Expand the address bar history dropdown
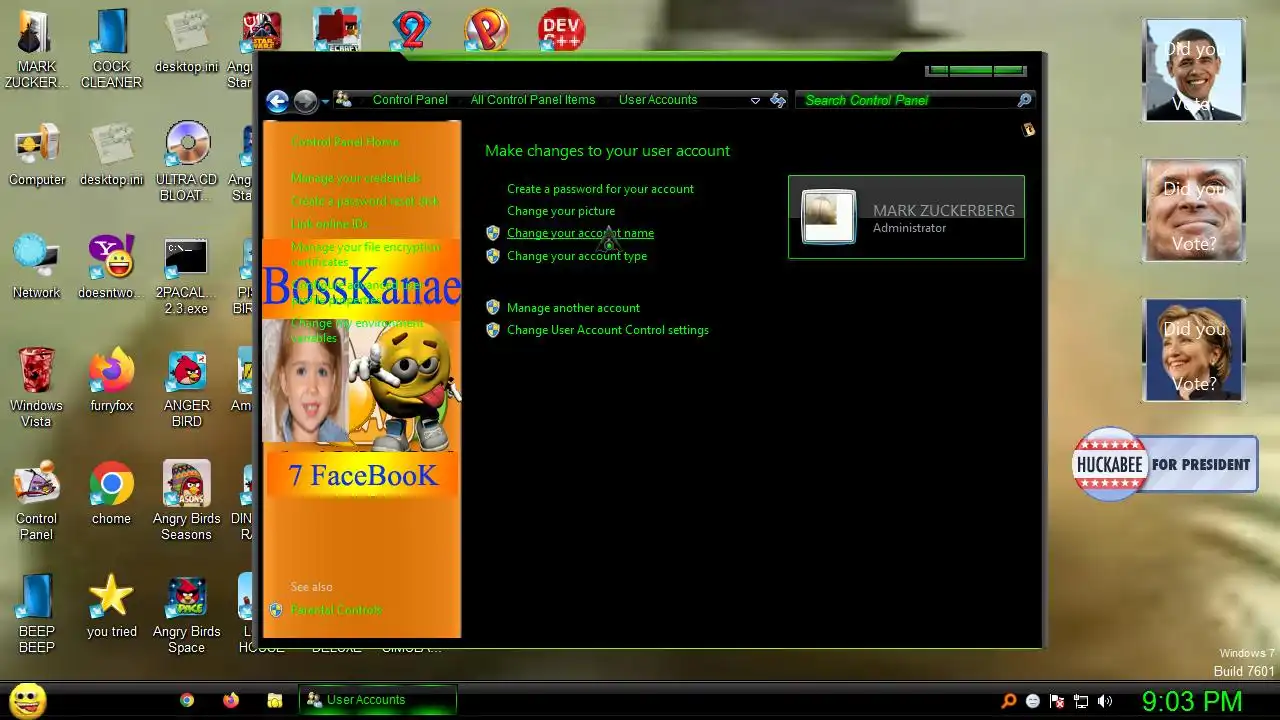This screenshot has width=1280, height=720. (755, 100)
